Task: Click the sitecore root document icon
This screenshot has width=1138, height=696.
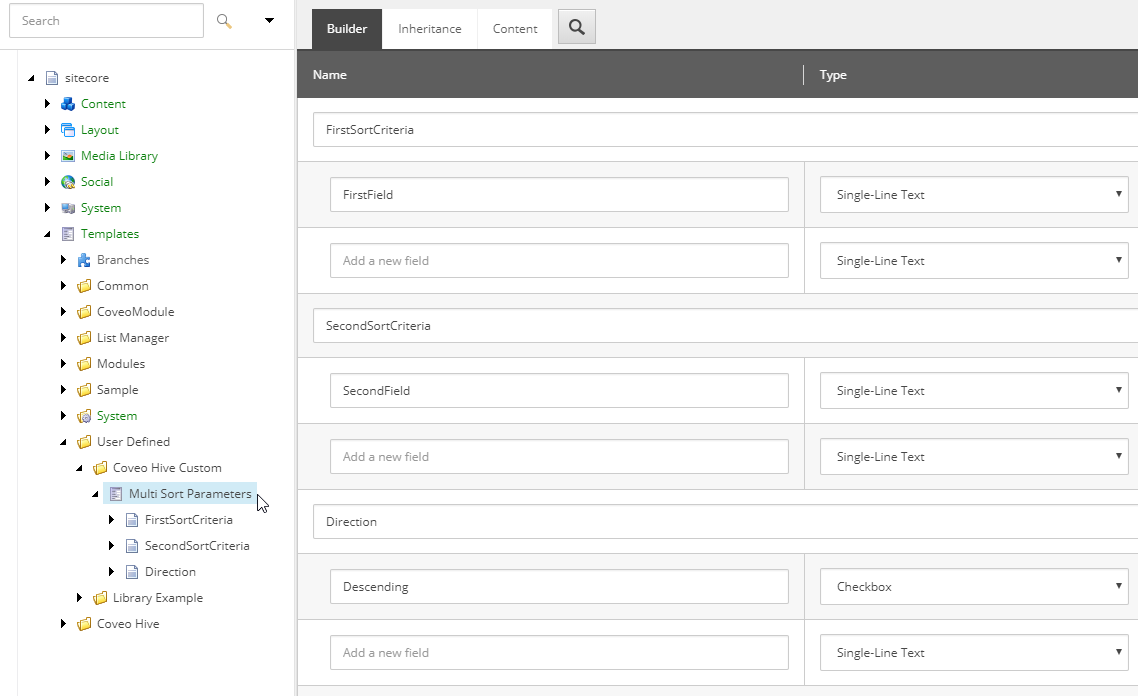Action: [x=52, y=77]
